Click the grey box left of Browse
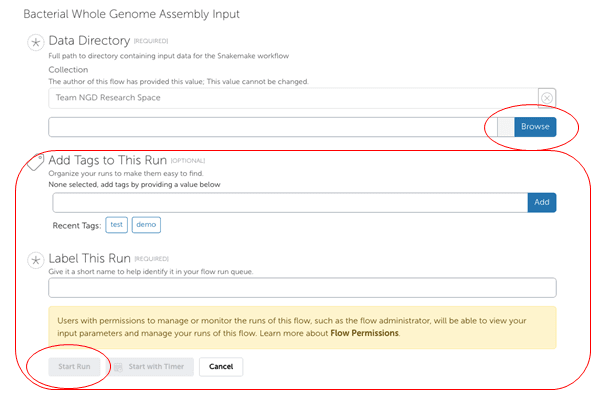The height and width of the screenshot is (403, 598). tap(506, 127)
